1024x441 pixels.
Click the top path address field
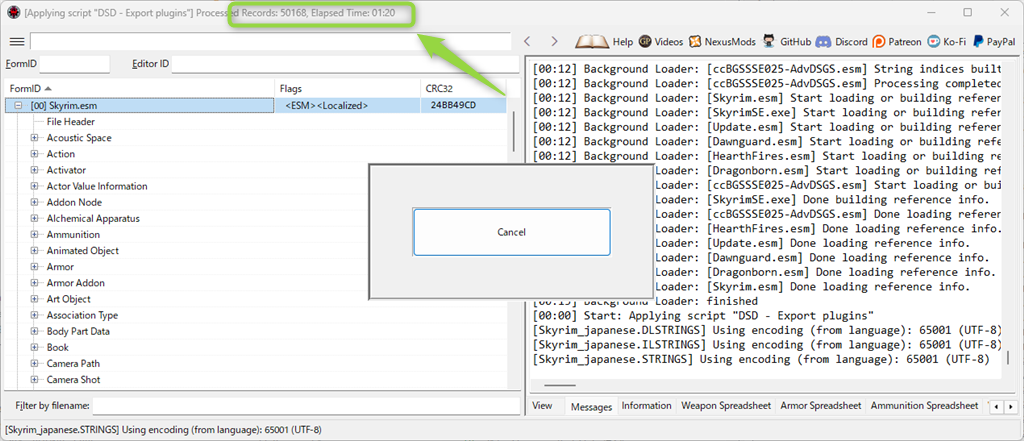[270, 41]
